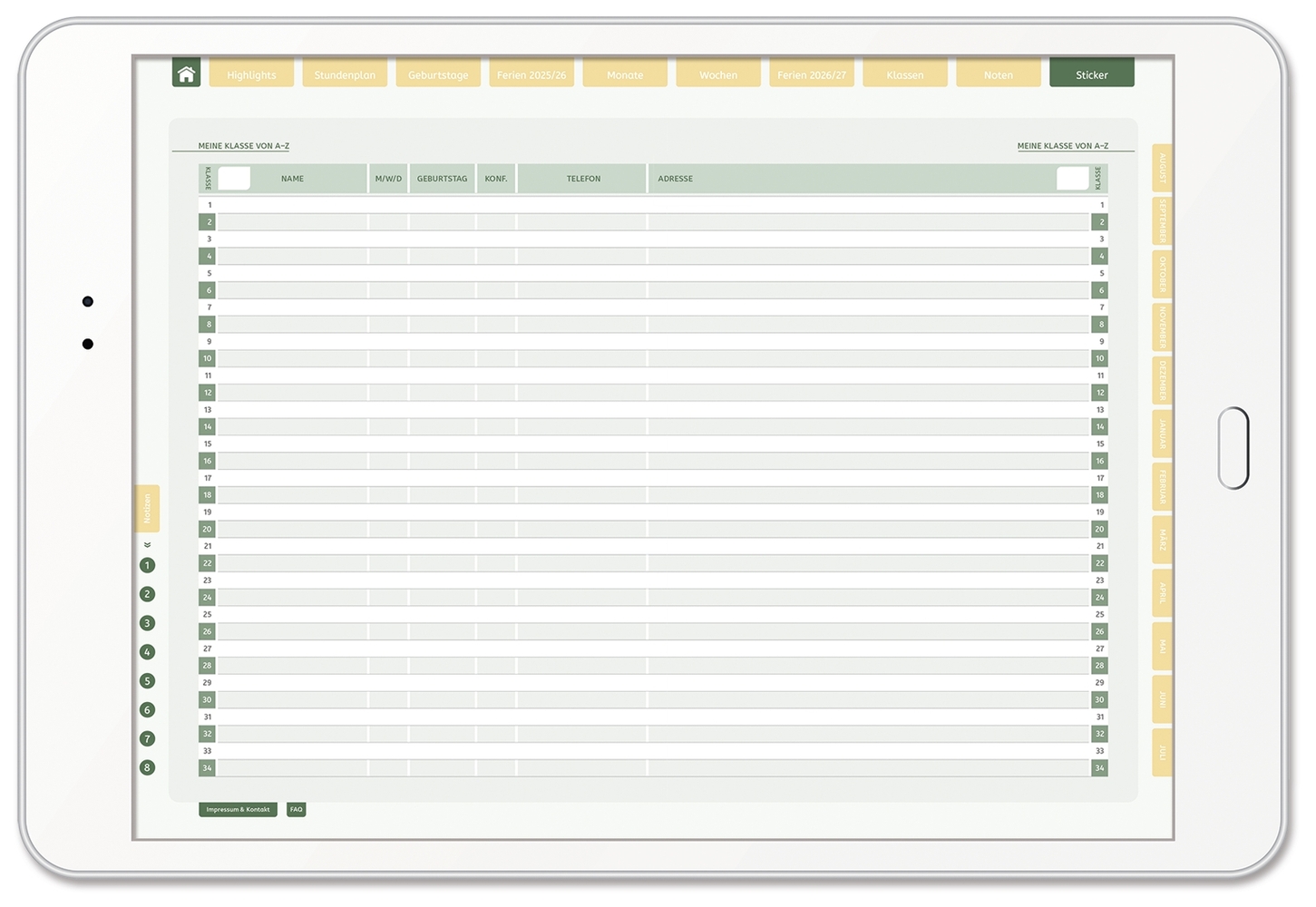Open the Notizen side tab
Image resolution: width=1316 pixels, height=907 pixels.
(147, 508)
